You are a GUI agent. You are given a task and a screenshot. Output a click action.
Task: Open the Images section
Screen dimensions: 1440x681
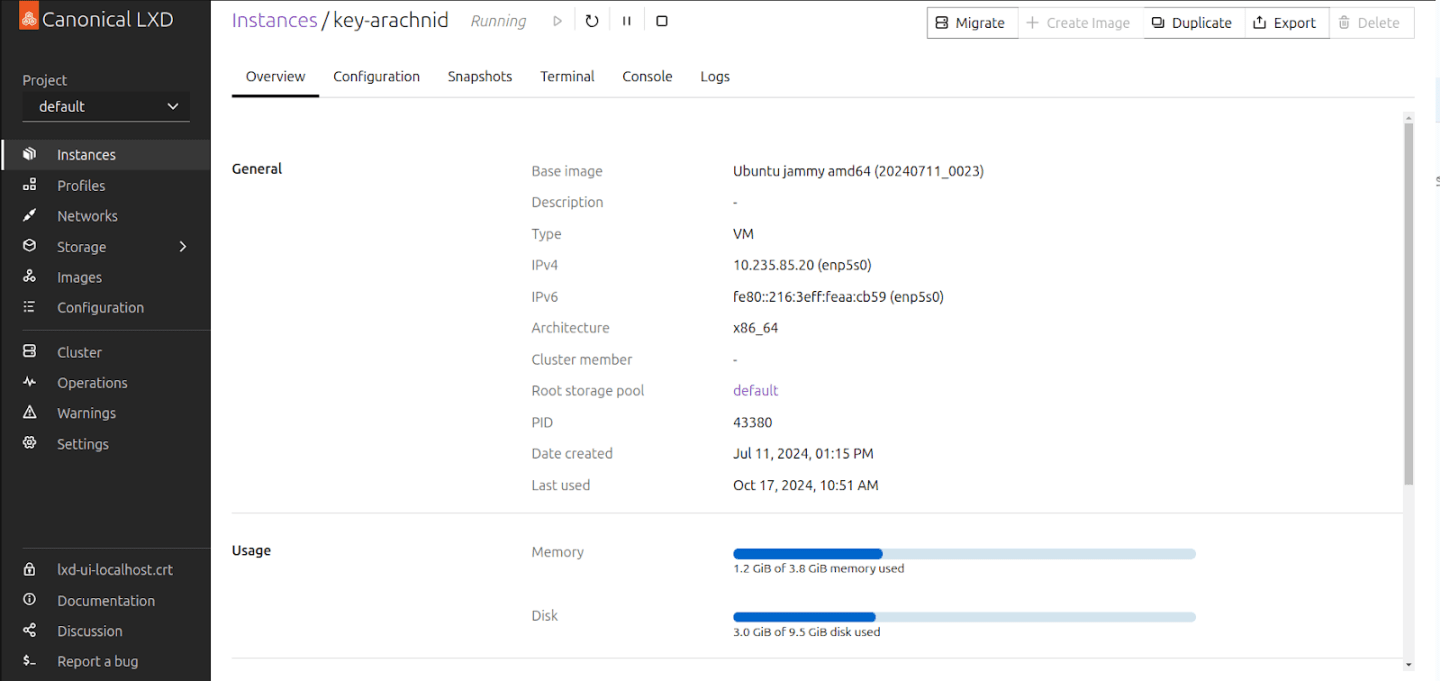(79, 277)
